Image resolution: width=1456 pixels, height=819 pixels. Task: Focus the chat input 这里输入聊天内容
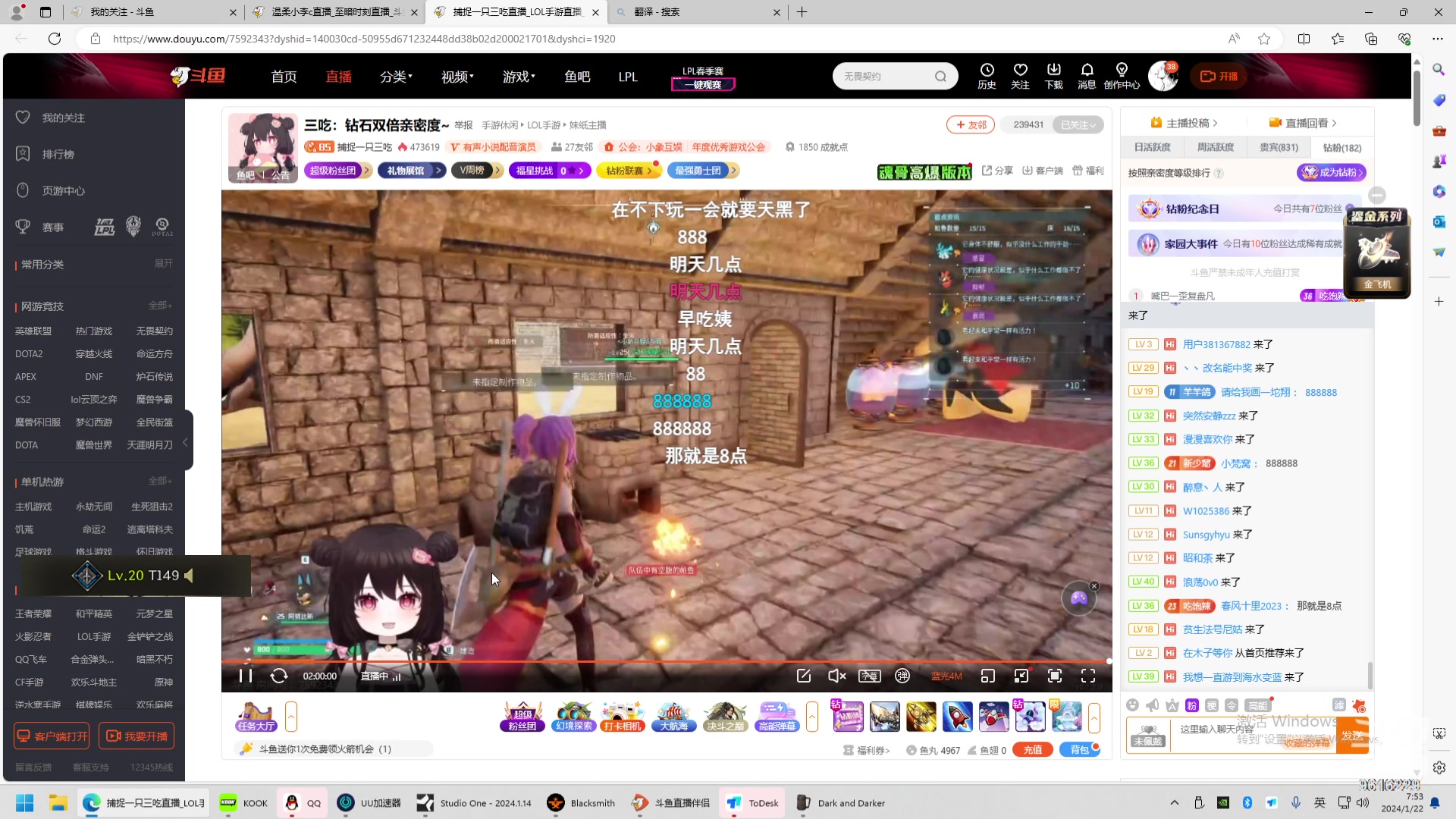(1253, 735)
